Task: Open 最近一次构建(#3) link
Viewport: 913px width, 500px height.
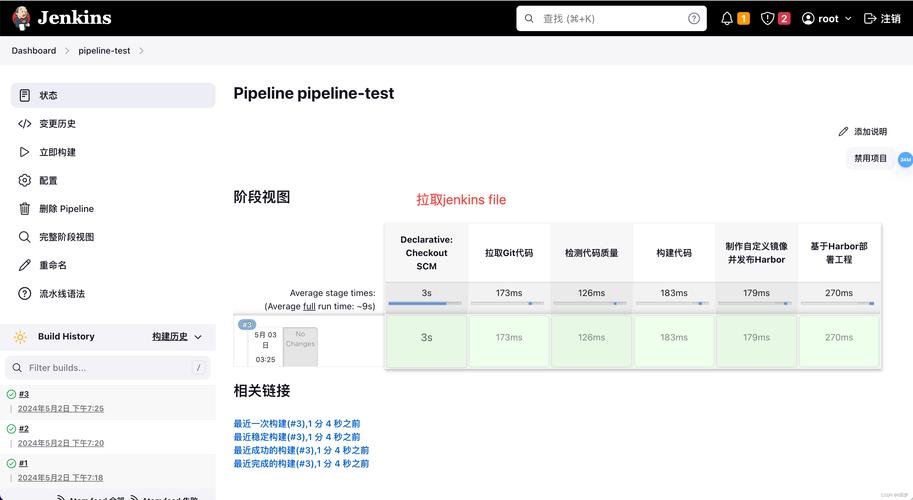Action: click(297, 424)
